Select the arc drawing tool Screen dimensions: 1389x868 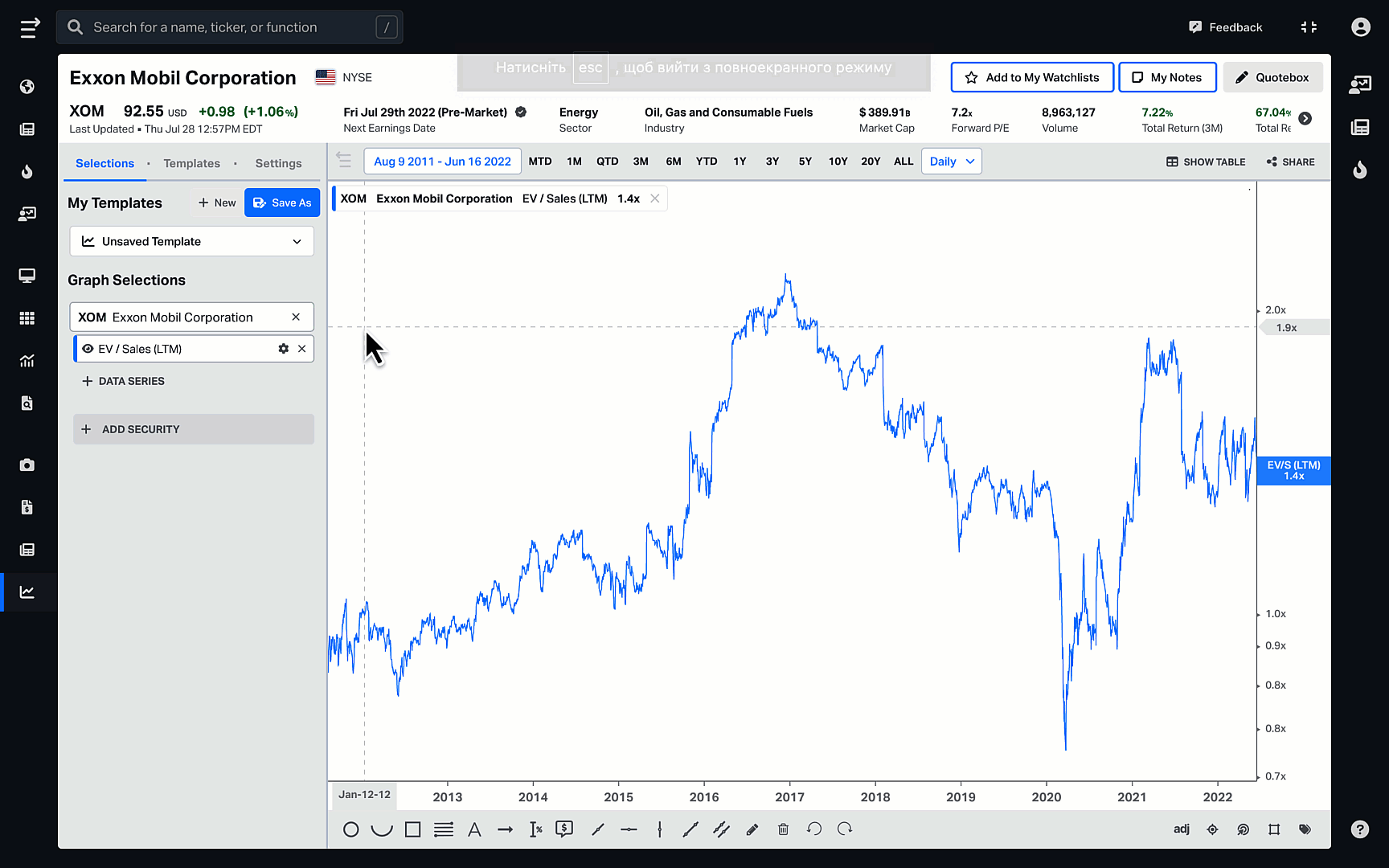(x=382, y=829)
